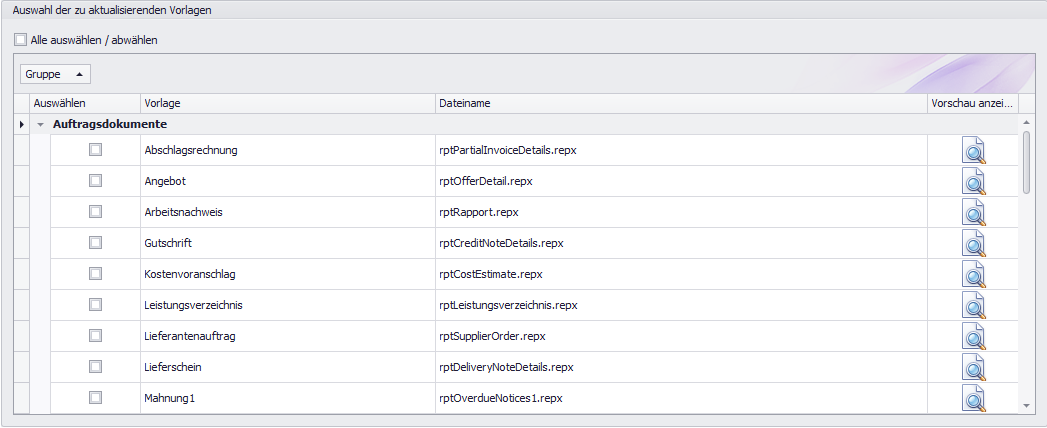Show preview for Lieferantenauftrag template
Screen dimensions: 1047x428
point(973,336)
